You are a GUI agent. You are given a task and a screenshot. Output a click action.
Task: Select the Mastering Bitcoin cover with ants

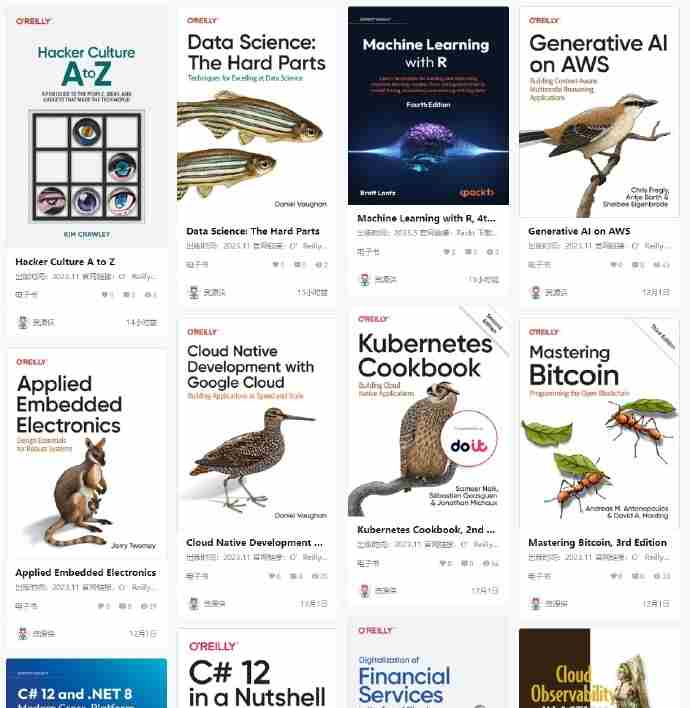coord(599,424)
